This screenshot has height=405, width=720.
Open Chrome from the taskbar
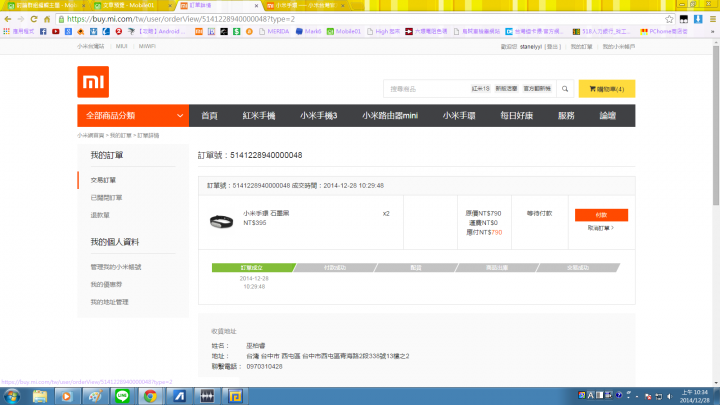click(150, 396)
